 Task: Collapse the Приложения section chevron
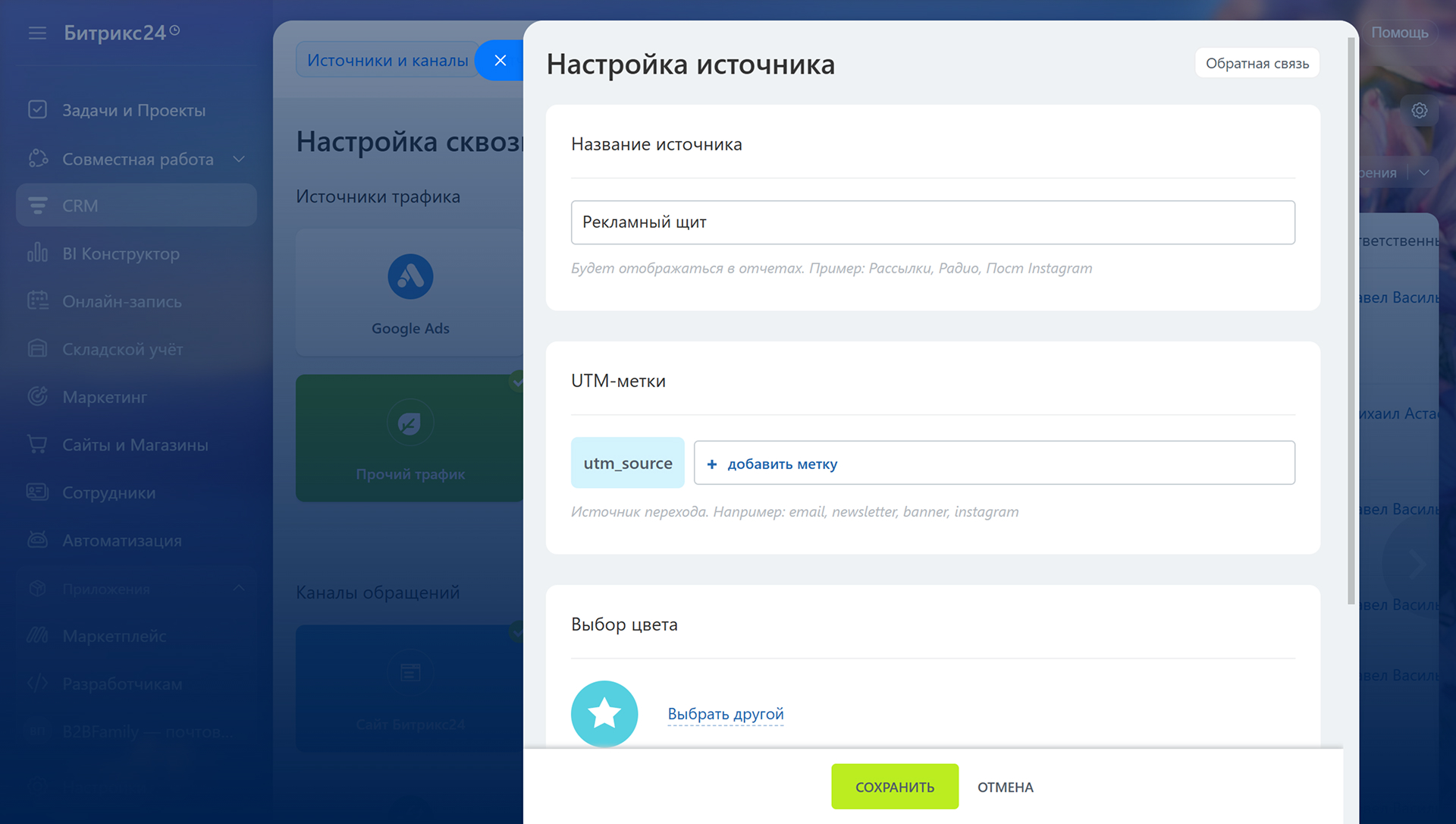point(239,589)
